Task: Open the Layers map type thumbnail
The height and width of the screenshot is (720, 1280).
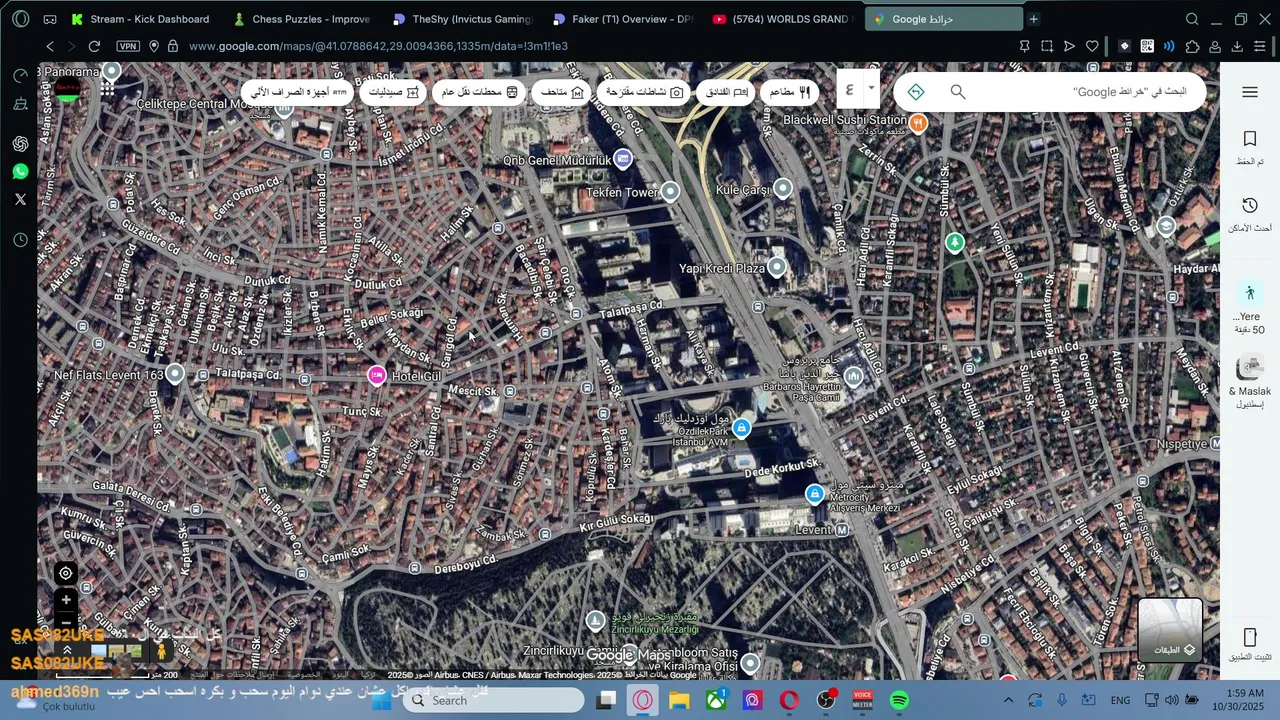Action: click(1170, 630)
